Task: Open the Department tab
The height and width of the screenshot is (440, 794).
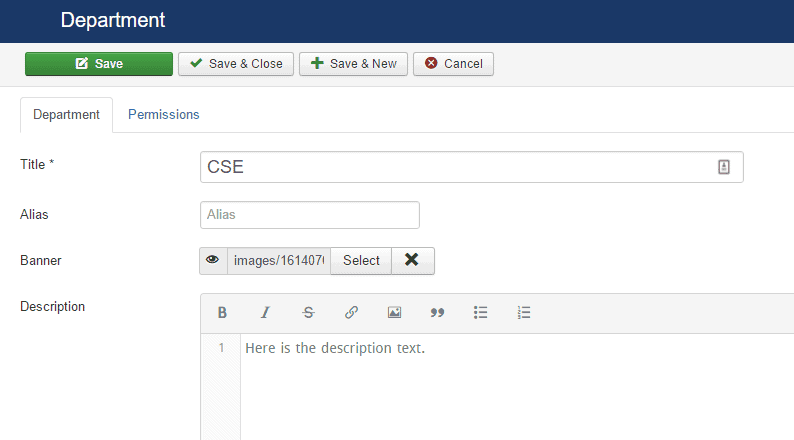Action: pyautogui.click(x=66, y=115)
